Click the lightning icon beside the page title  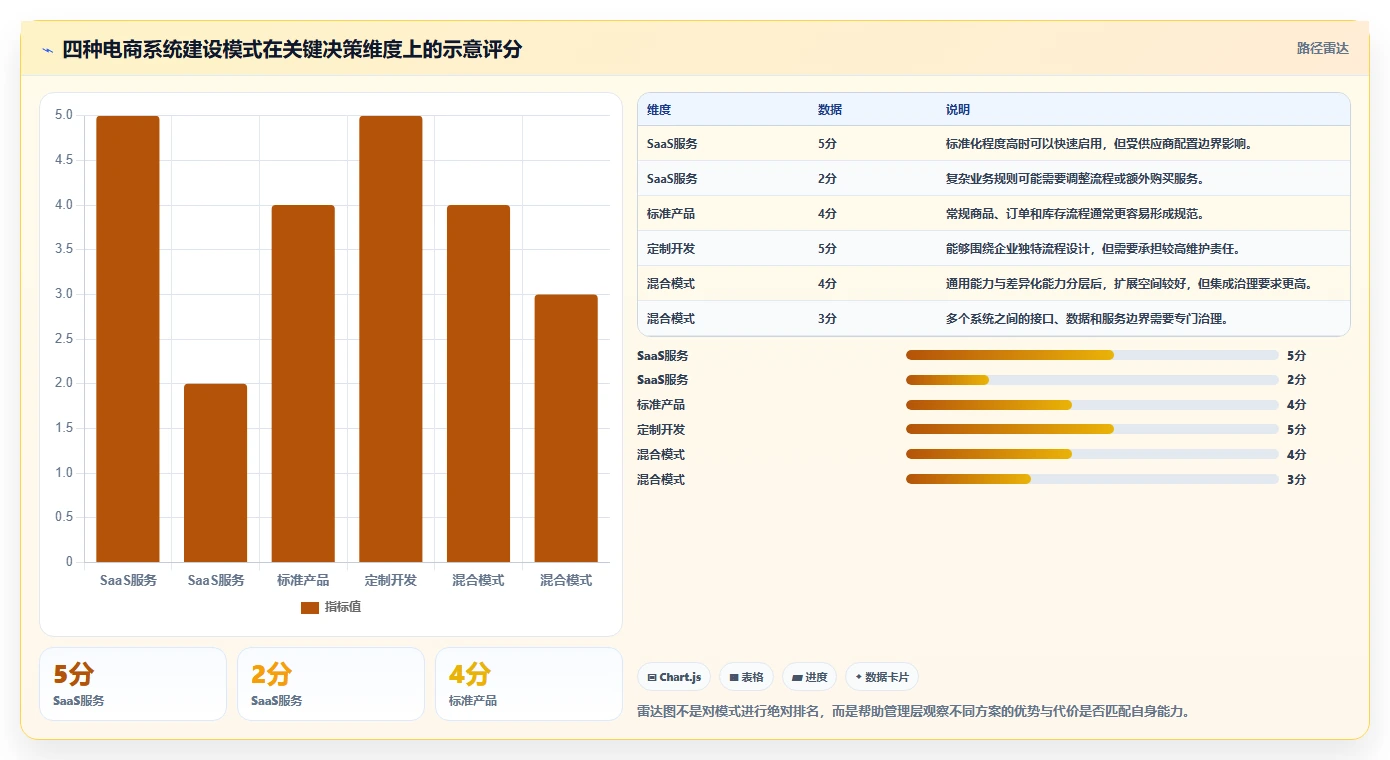(x=48, y=50)
